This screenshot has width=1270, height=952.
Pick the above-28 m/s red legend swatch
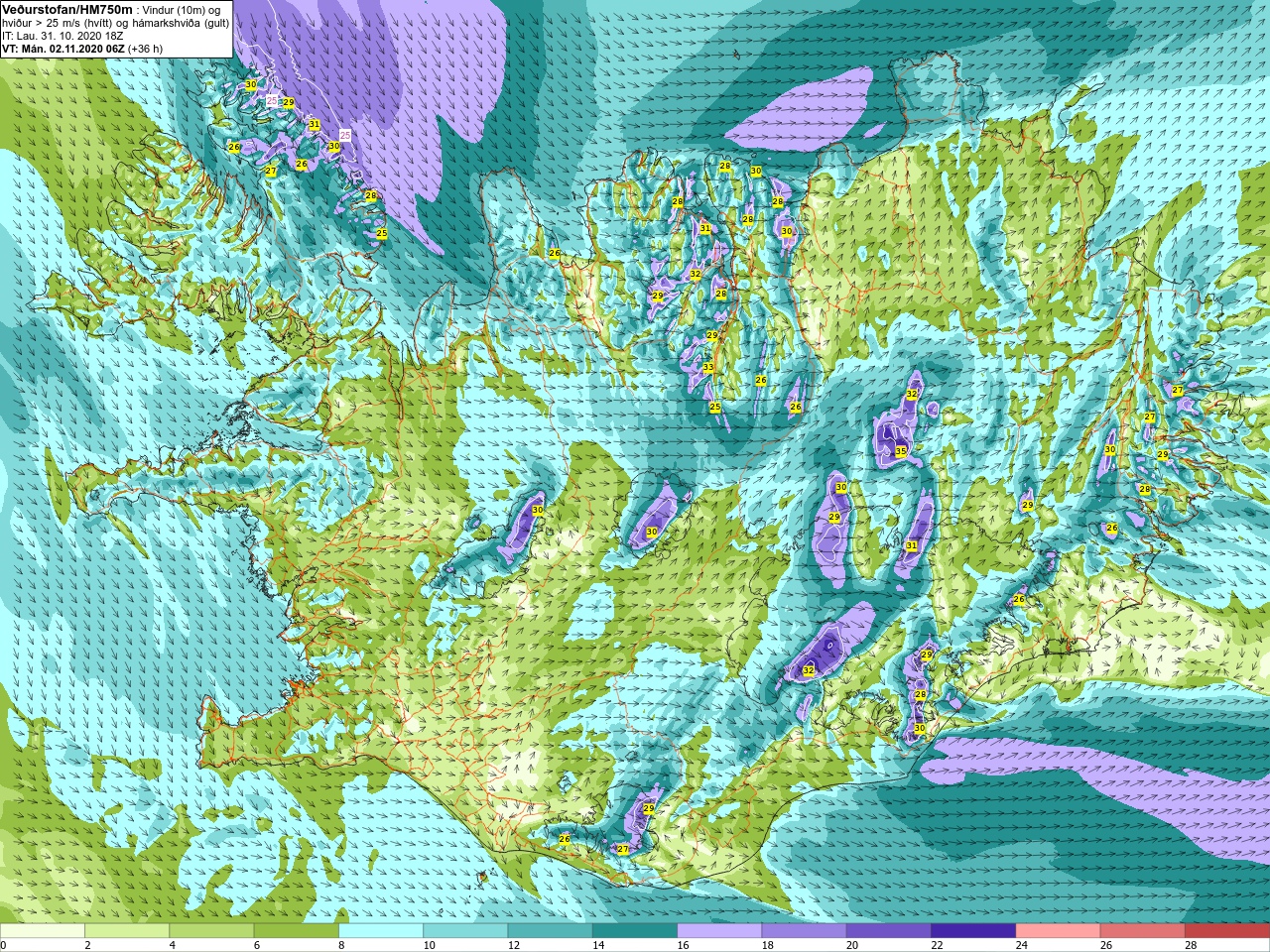point(1227,931)
